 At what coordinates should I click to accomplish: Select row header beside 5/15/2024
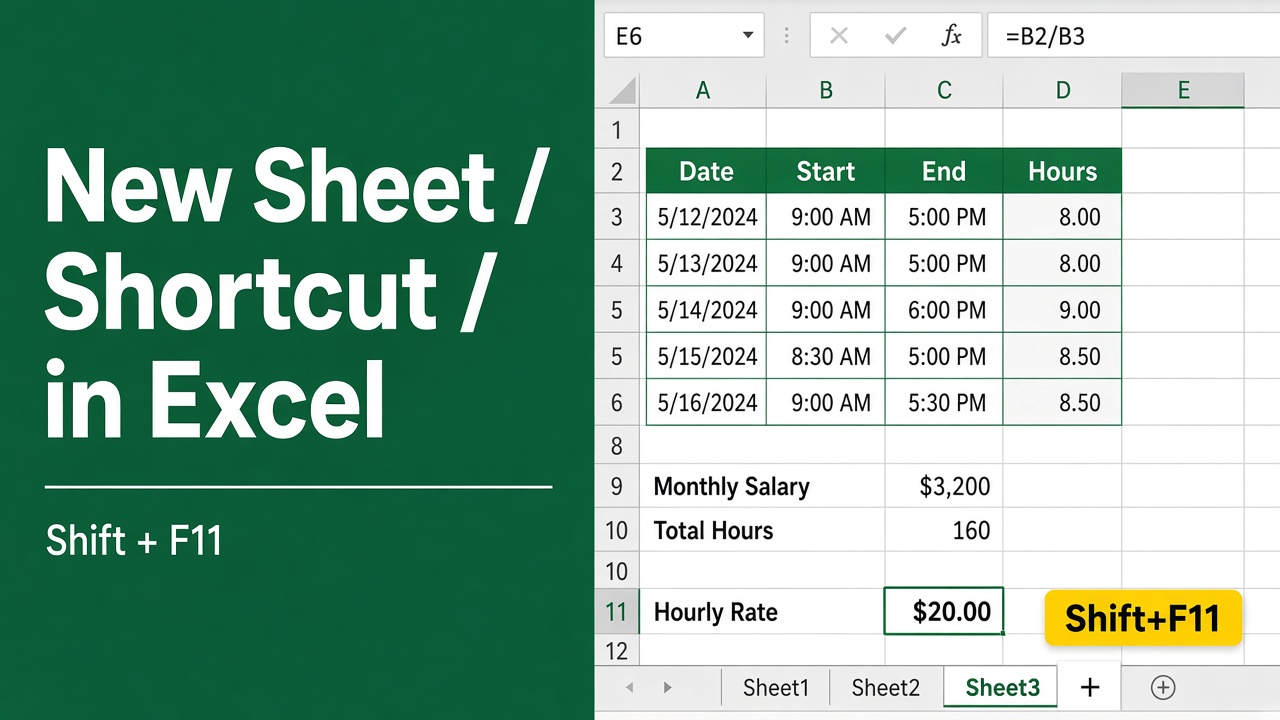tap(617, 357)
